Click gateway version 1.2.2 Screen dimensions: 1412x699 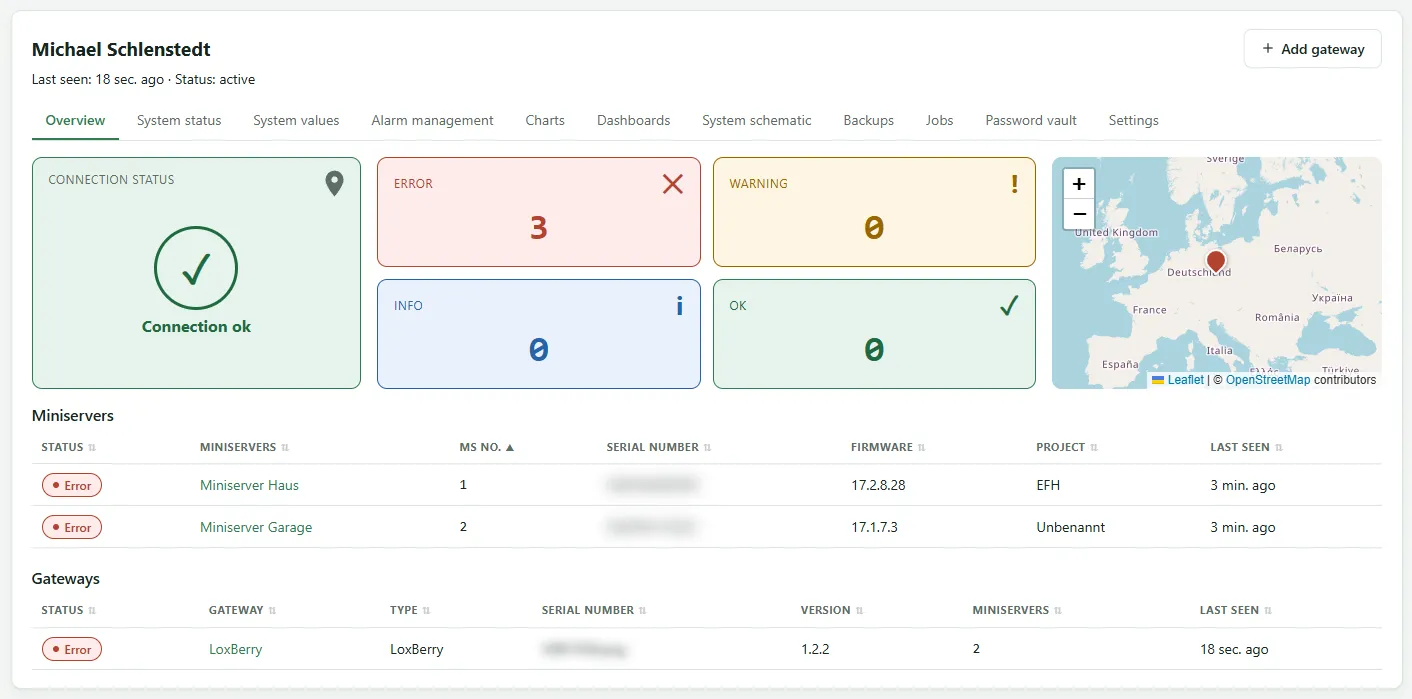pyautogui.click(x=815, y=649)
